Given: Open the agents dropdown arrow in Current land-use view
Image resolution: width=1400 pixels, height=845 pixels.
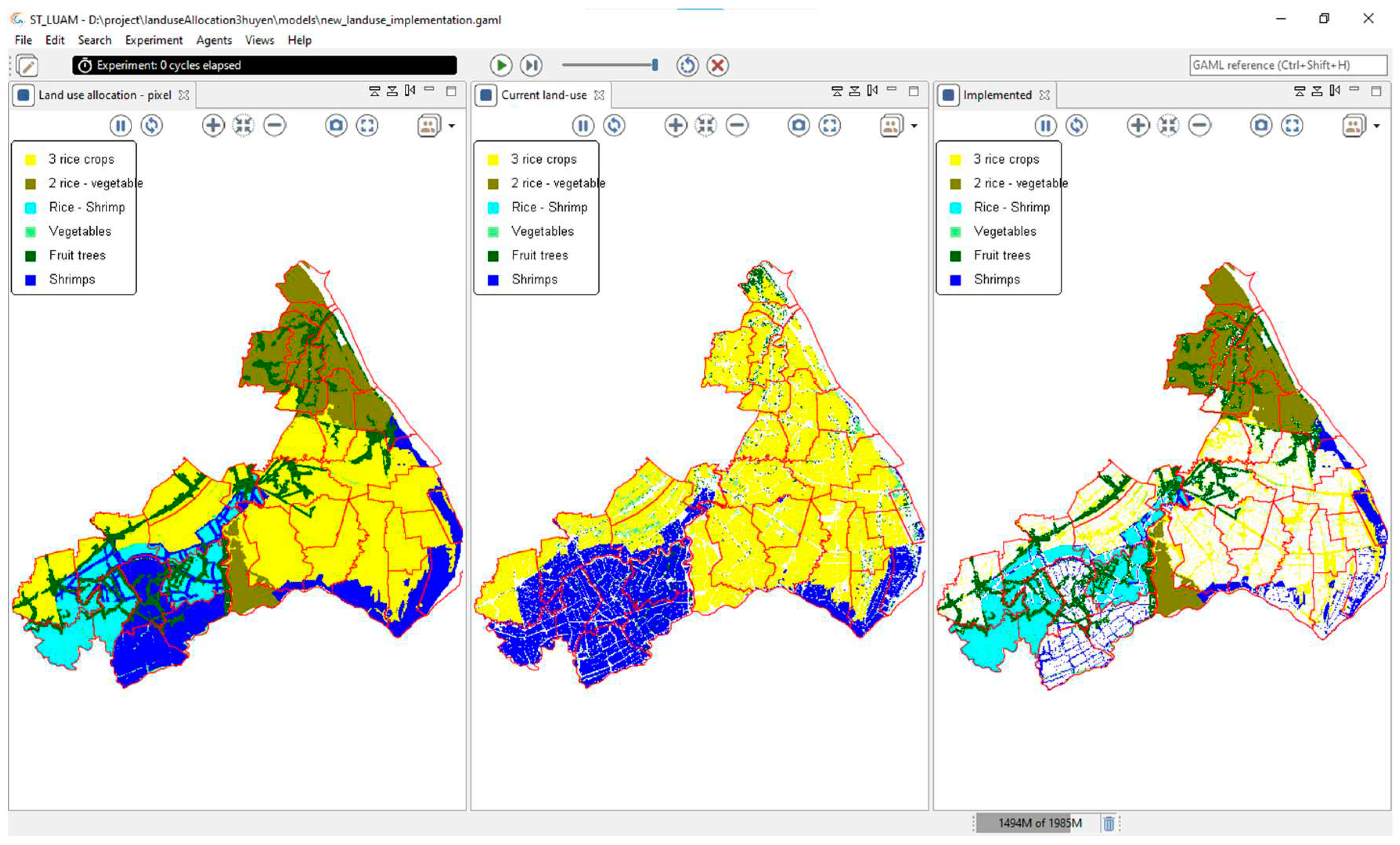Looking at the screenshot, I should point(914,126).
